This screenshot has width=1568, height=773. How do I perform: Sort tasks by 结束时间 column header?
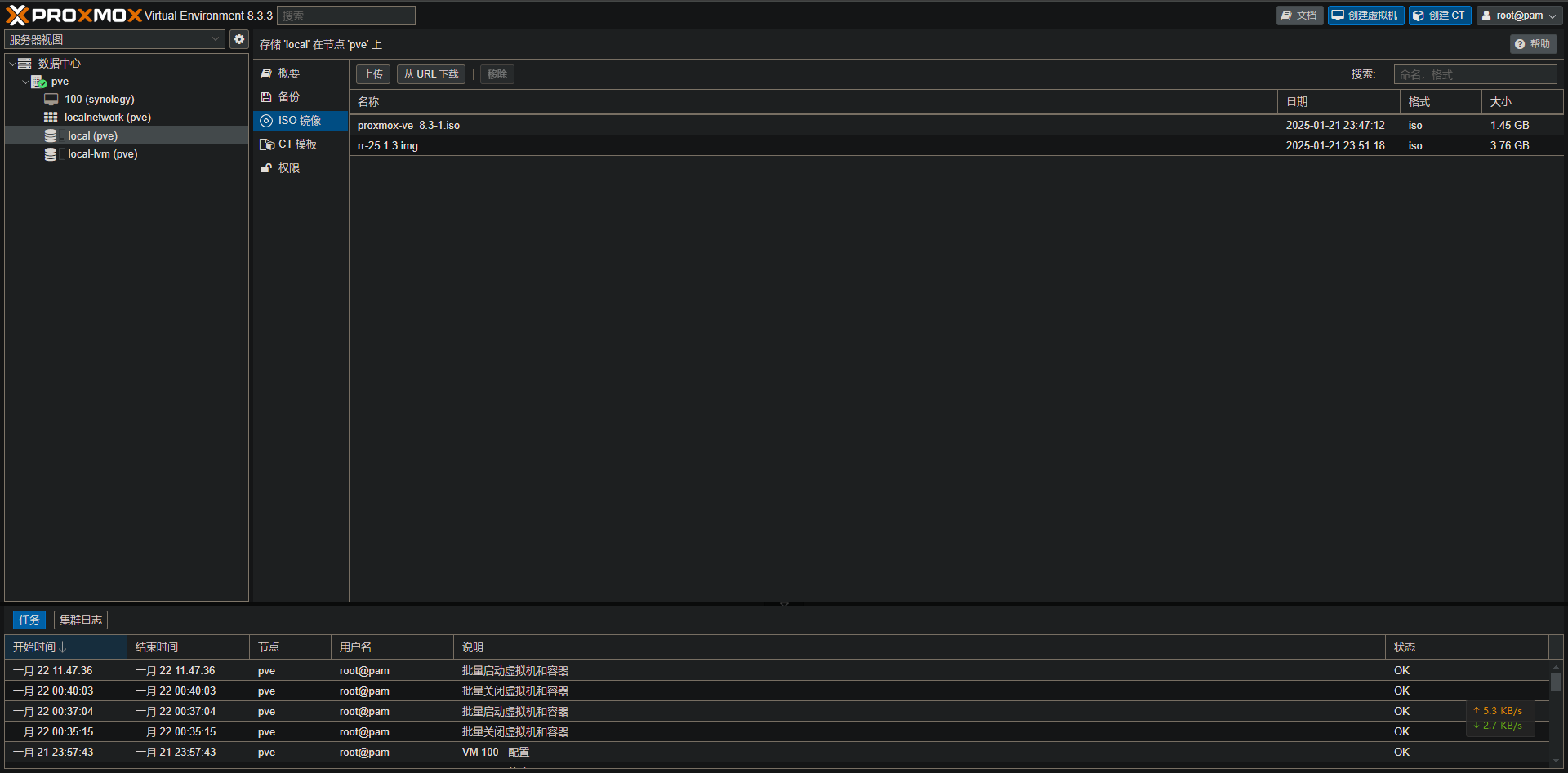[188, 647]
